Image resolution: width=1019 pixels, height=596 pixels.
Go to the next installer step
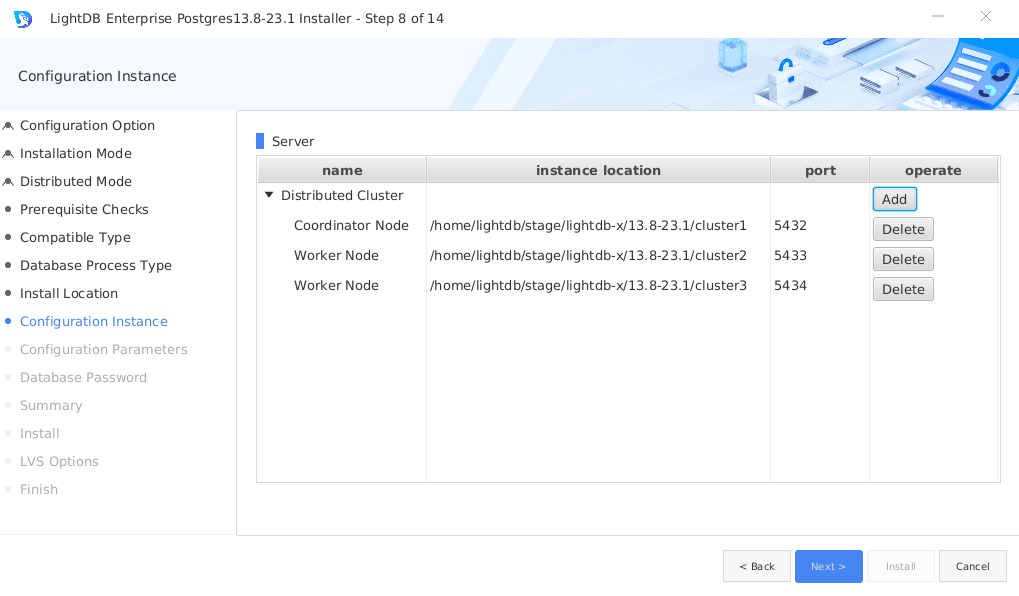(x=829, y=566)
